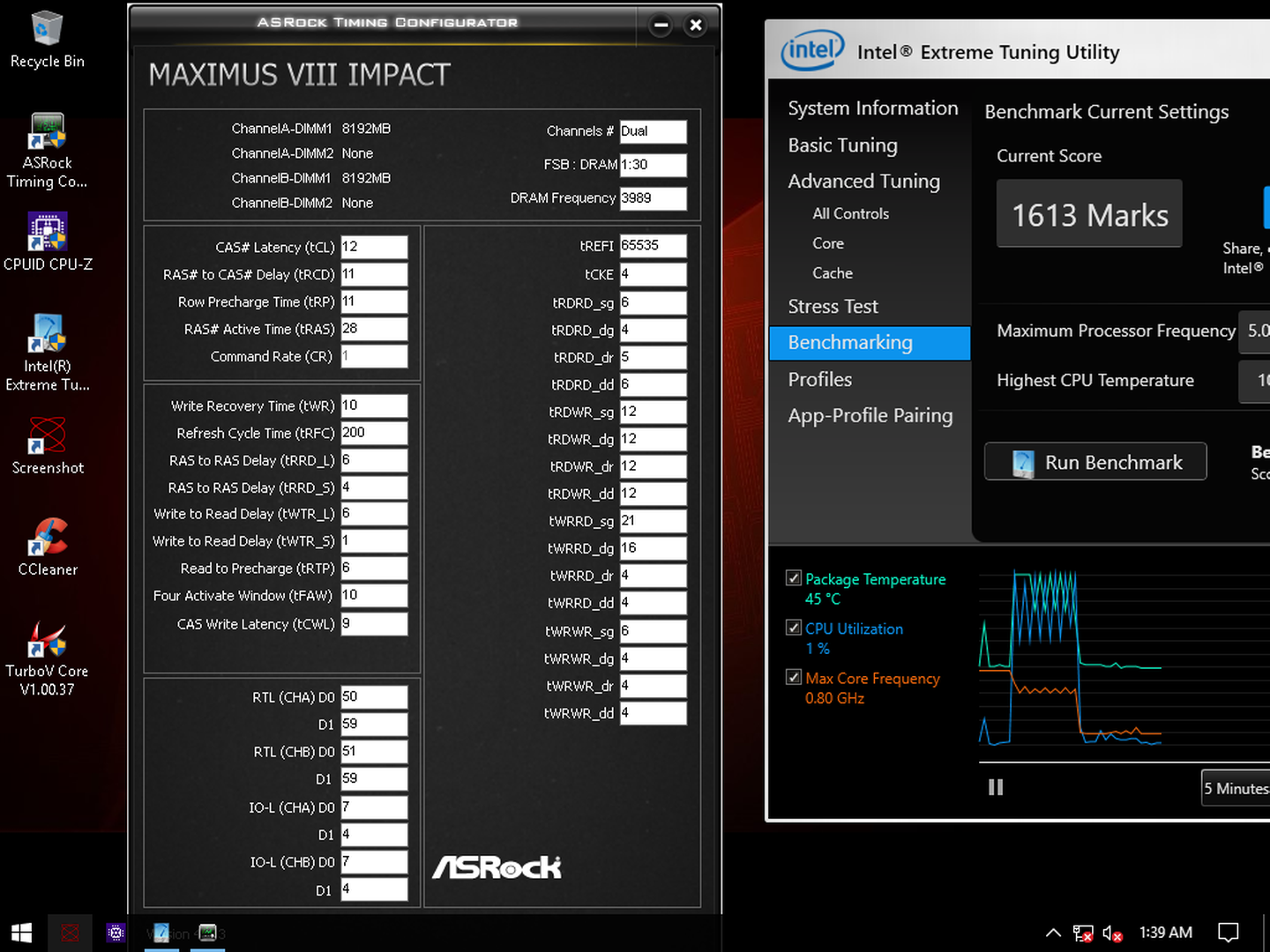This screenshot has height=952, width=1270.
Task: Click the Read to Precharge (tRTP) field
Action: pyautogui.click(x=374, y=569)
